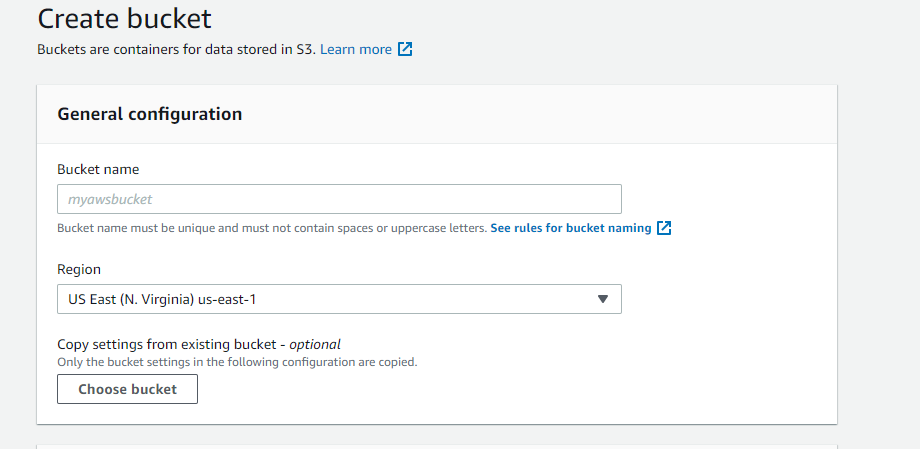The width and height of the screenshot is (920, 449).
Task: Click the Region field label
Action: point(79,269)
